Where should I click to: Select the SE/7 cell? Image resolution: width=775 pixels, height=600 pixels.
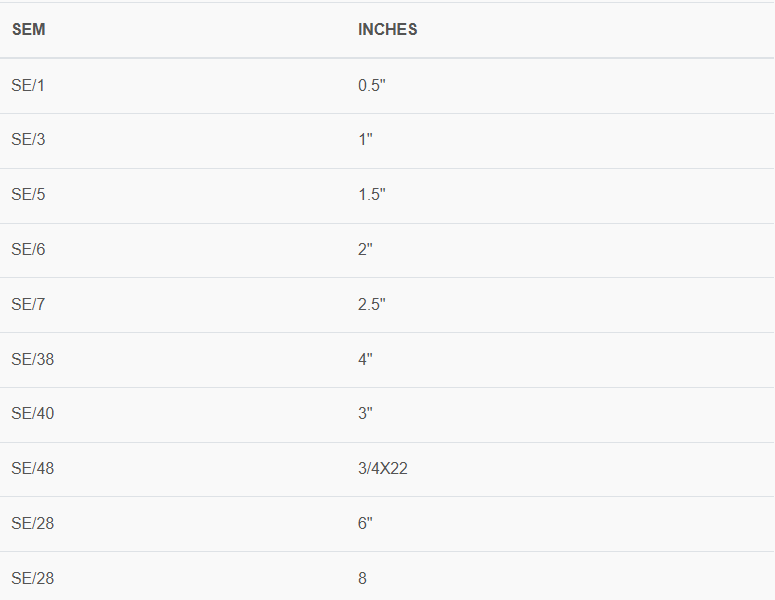click(28, 304)
